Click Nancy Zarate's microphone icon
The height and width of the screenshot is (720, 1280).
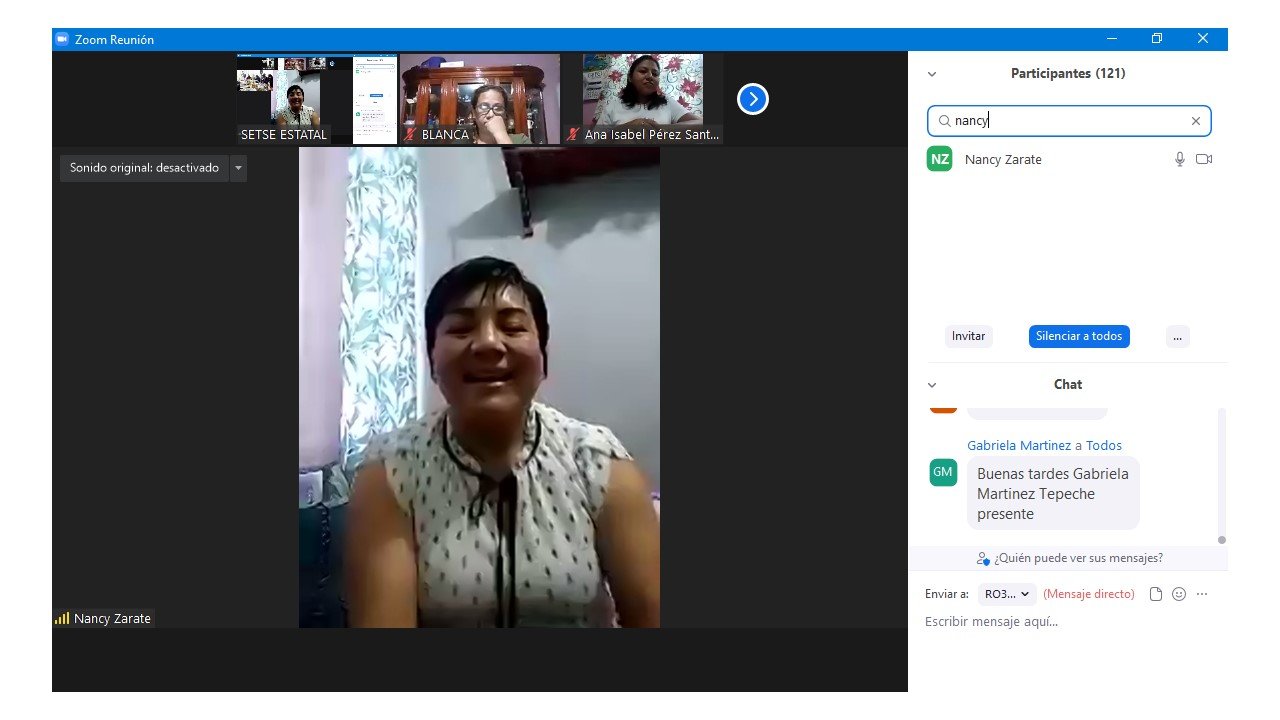coord(1180,159)
